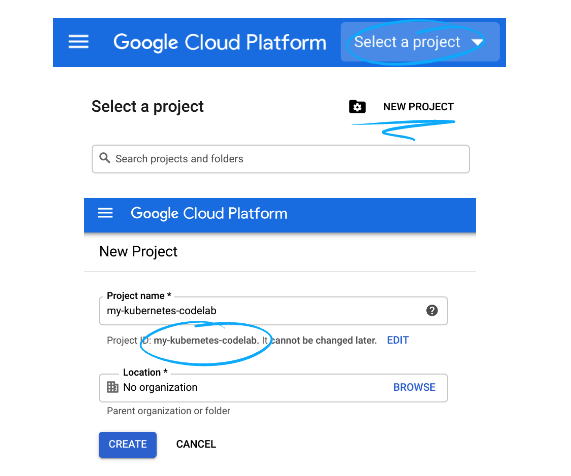Click the search magnifier icon
This screenshot has width=571, height=476.
(105, 158)
